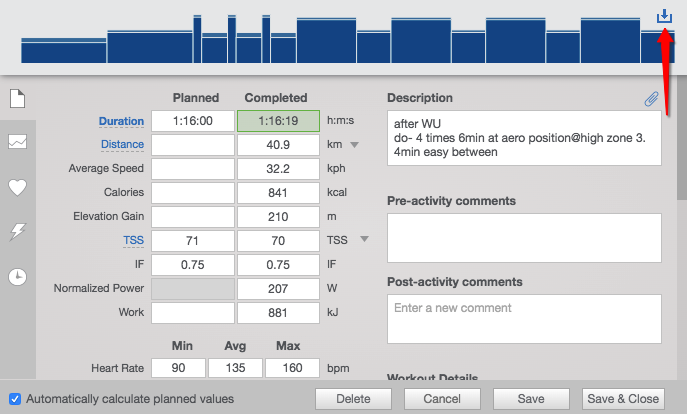The width and height of the screenshot is (687, 414).
Task: Click the Heart Rate Avg field 135
Action: [x=235, y=368]
